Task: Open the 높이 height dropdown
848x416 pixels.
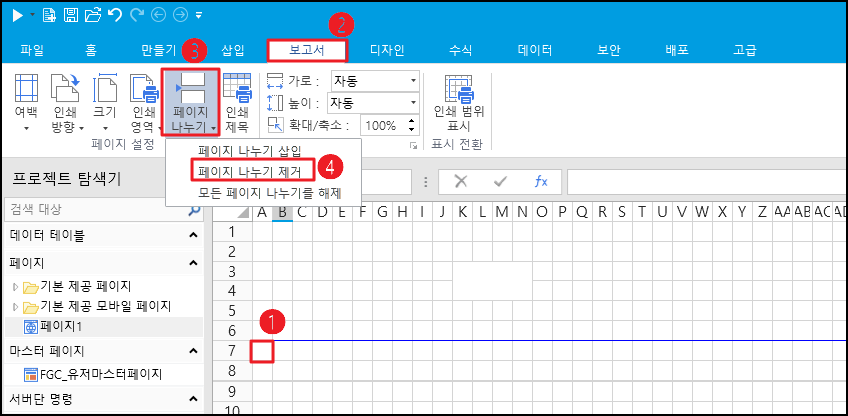Action: [413, 103]
